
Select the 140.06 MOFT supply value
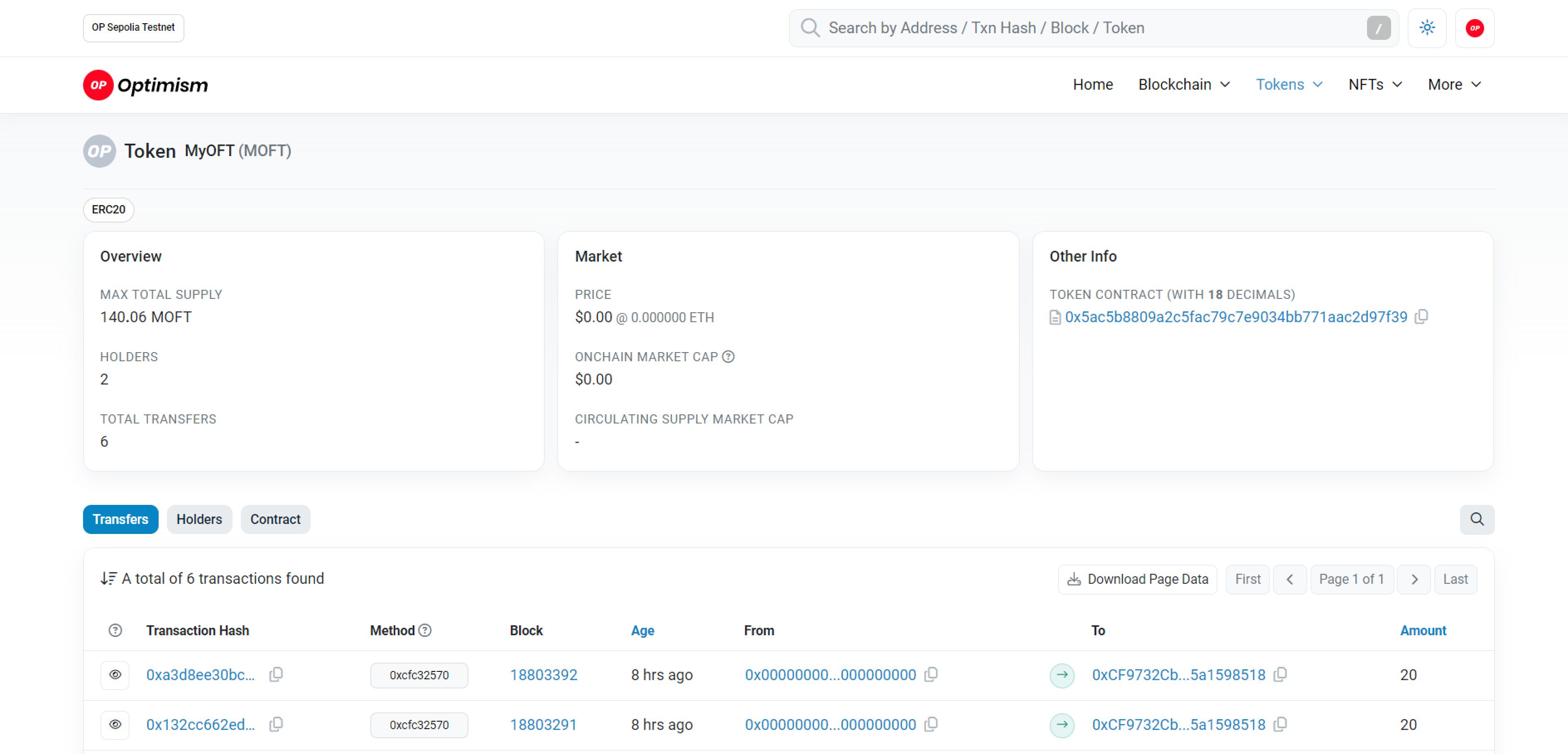pyautogui.click(x=145, y=317)
